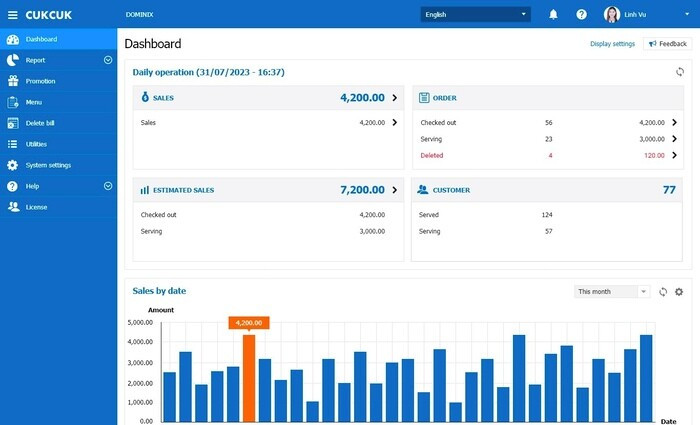The image size is (700, 425).
Task: Open the notifications bell
Action: coord(553,14)
